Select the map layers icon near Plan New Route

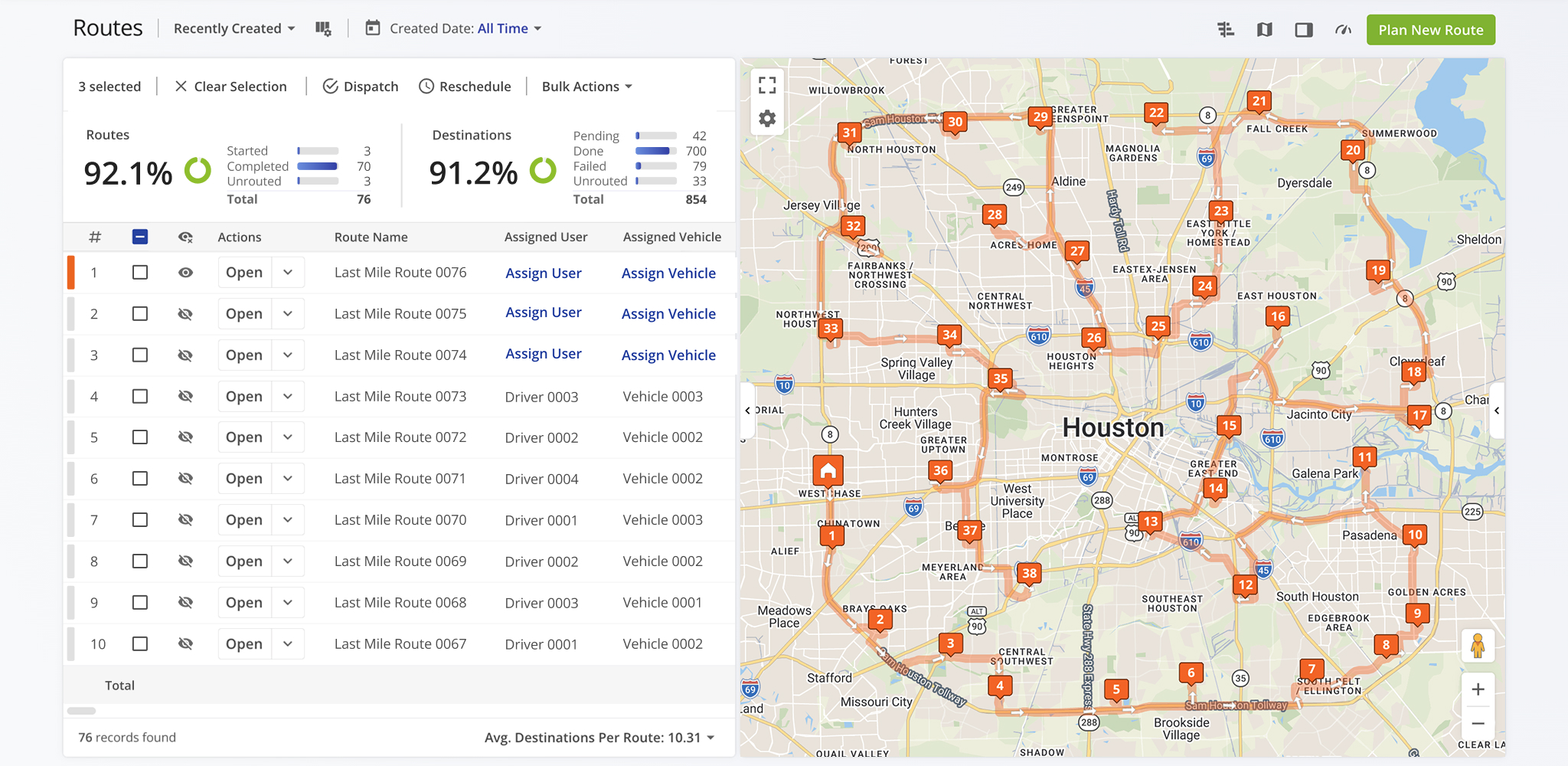point(1264,29)
